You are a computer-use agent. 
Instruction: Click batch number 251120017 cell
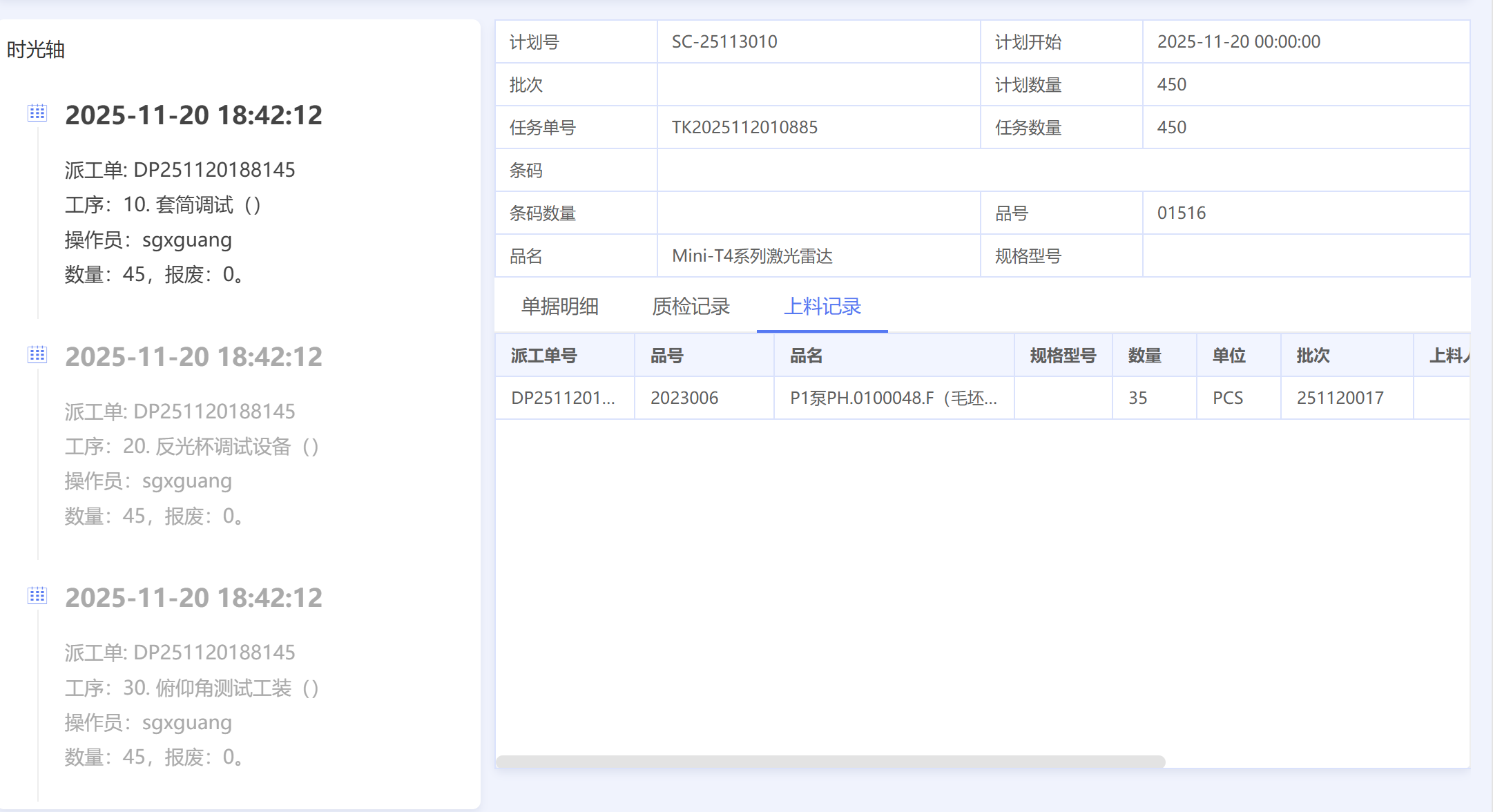point(1340,398)
